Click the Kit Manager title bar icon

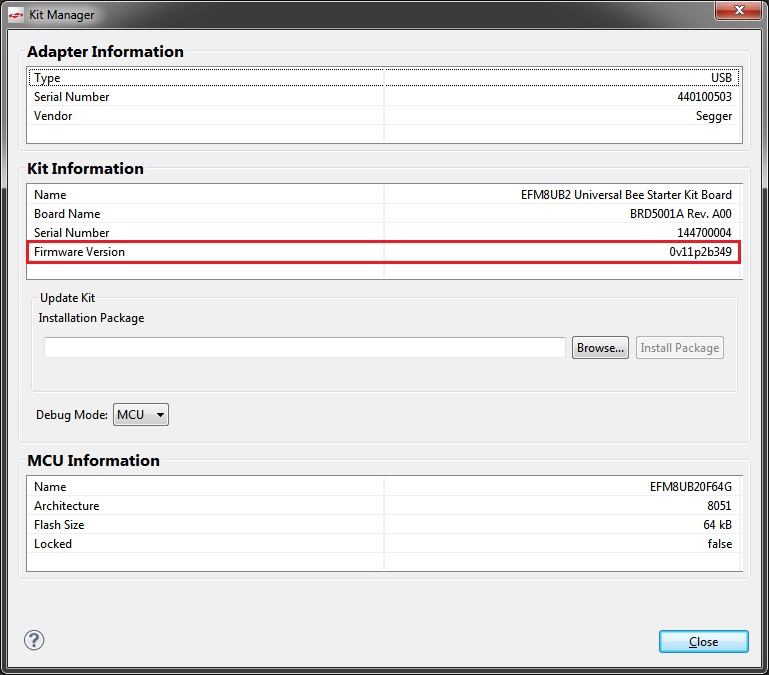click(16, 14)
